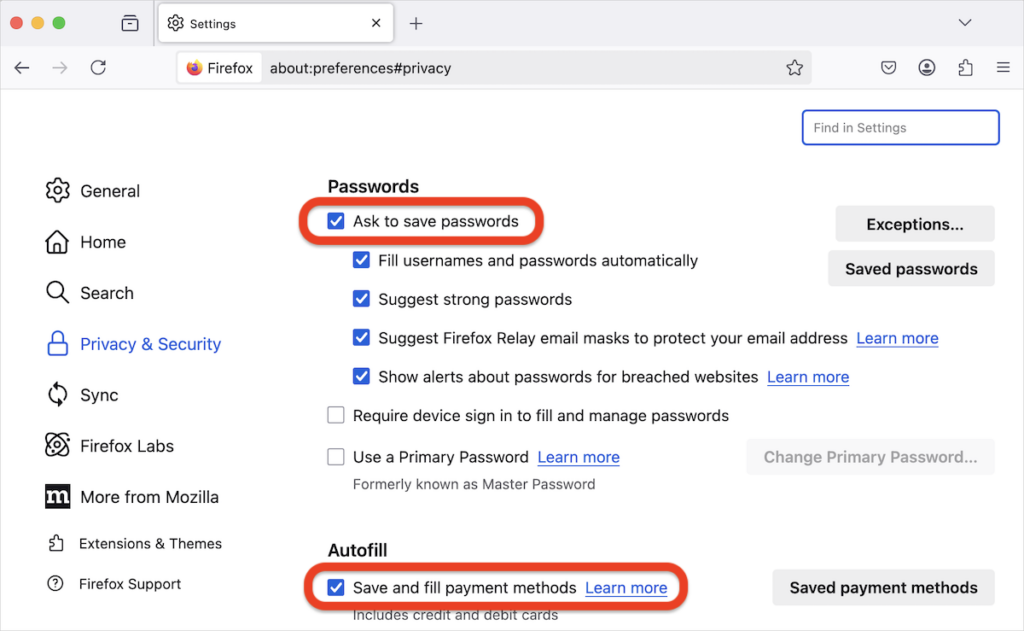
Task: Click inside the Find in Settings field
Action: [899, 127]
